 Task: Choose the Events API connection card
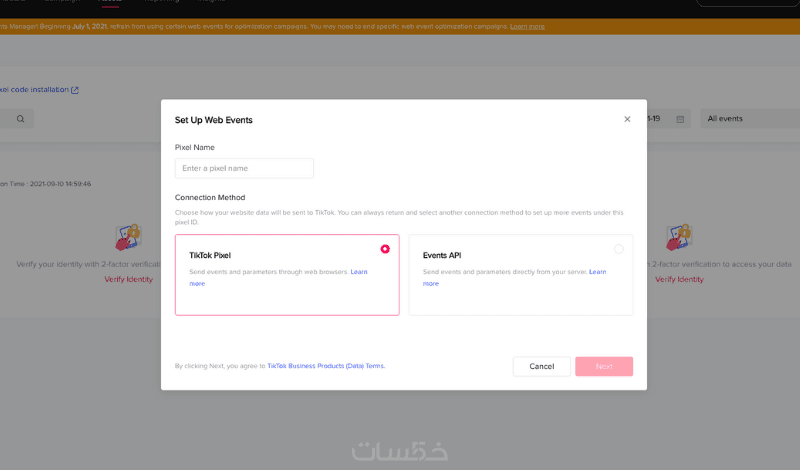click(x=520, y=275)
